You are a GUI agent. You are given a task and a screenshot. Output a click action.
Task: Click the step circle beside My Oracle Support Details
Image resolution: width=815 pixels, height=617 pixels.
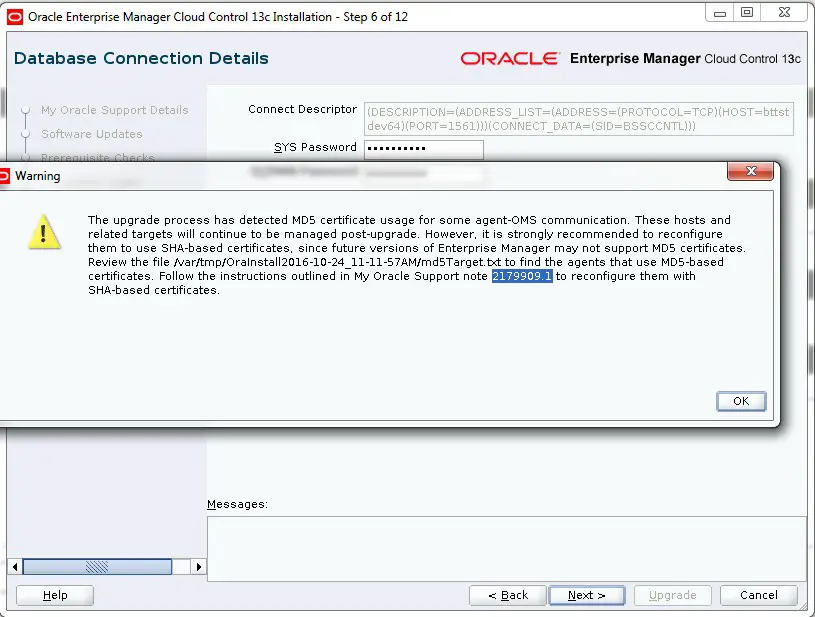(x=25, y=110)
